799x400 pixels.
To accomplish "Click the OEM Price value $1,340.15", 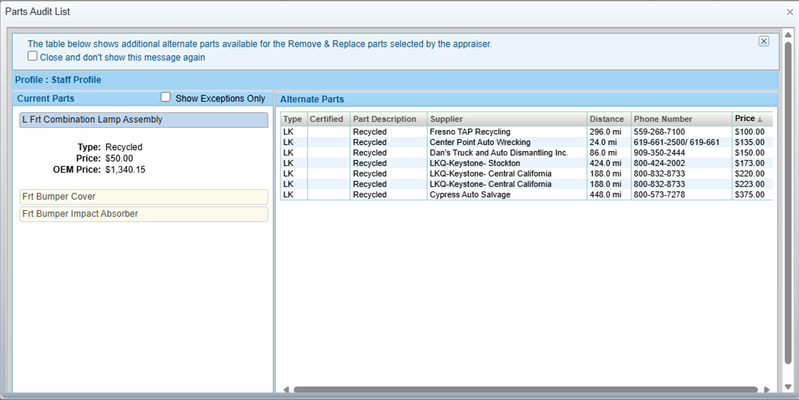I will coord(125,170).
